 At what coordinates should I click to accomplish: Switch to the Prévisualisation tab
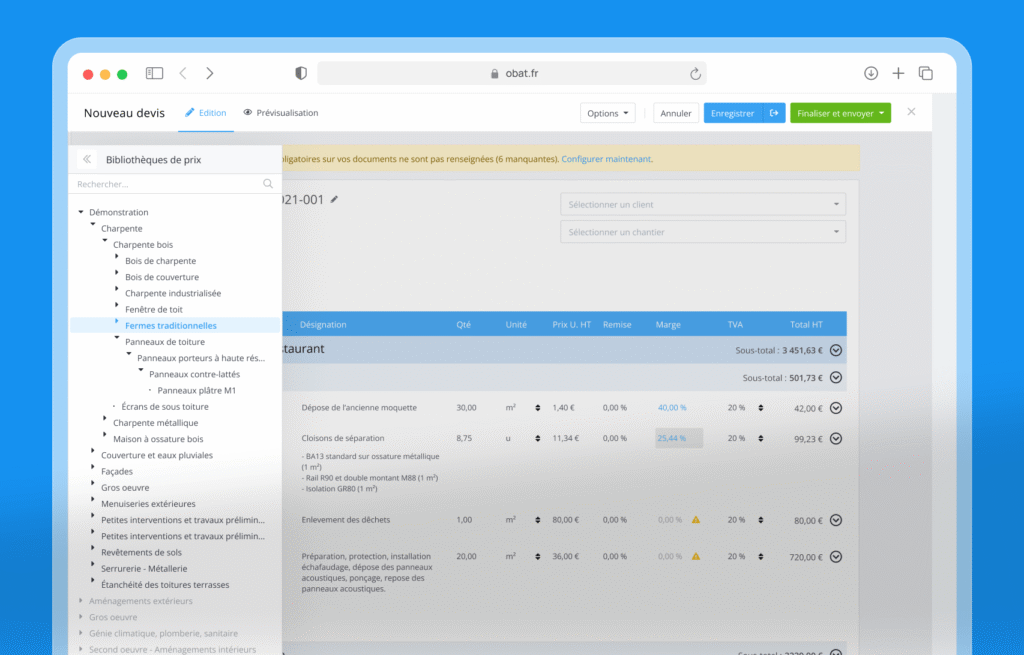(x=281, y=113)
